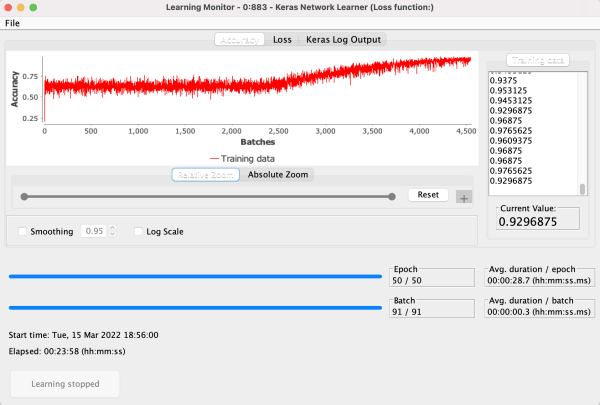Select the Training data tab in the values panel

(x=538, y=60)
